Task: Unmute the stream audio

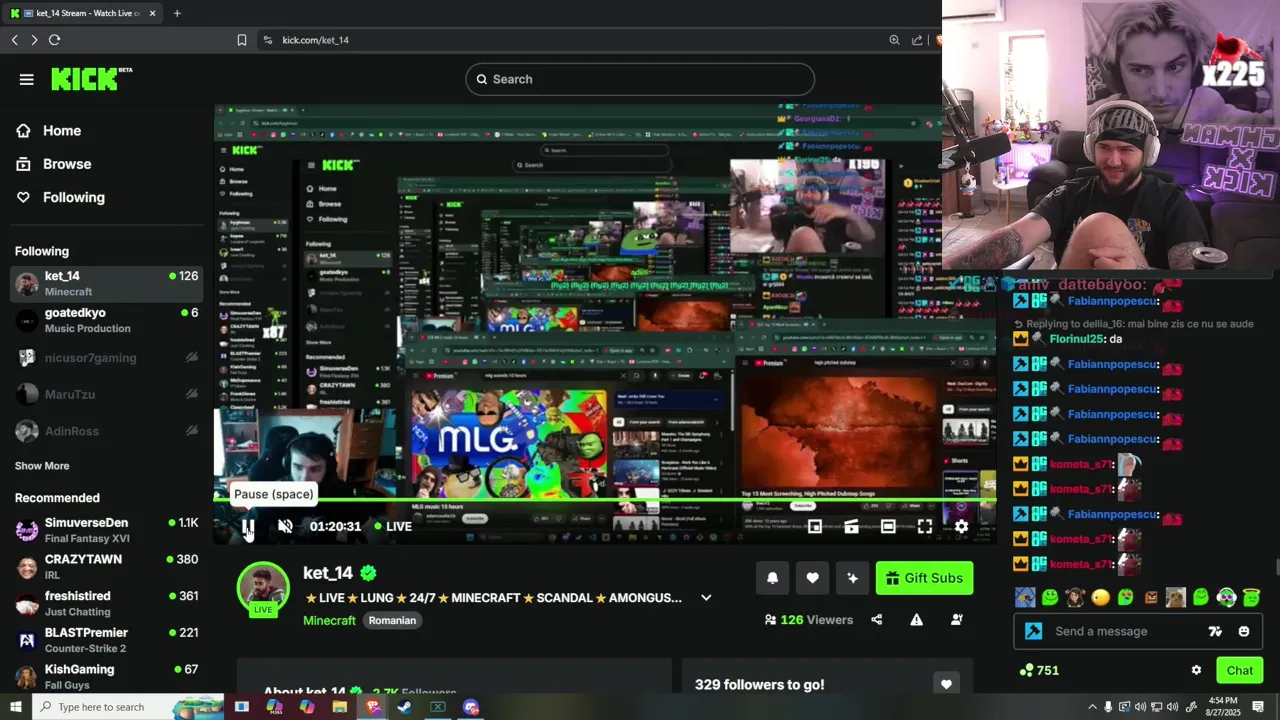Action: (285, 526)
